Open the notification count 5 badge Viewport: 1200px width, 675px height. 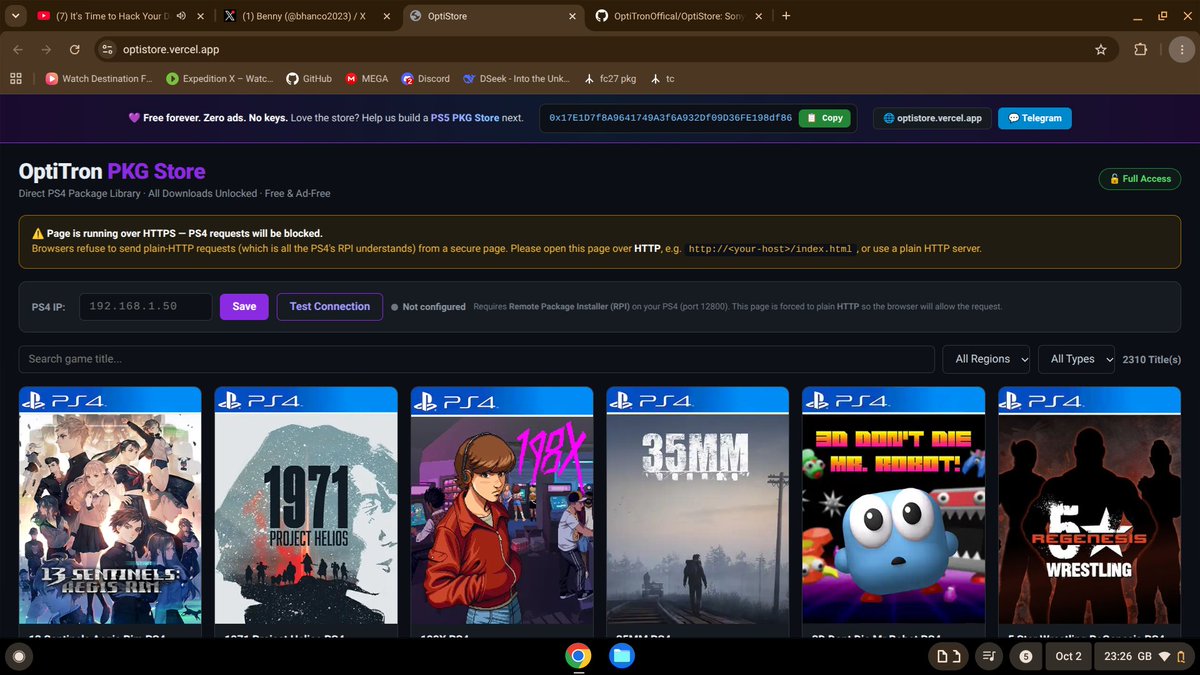point(1024,657)
